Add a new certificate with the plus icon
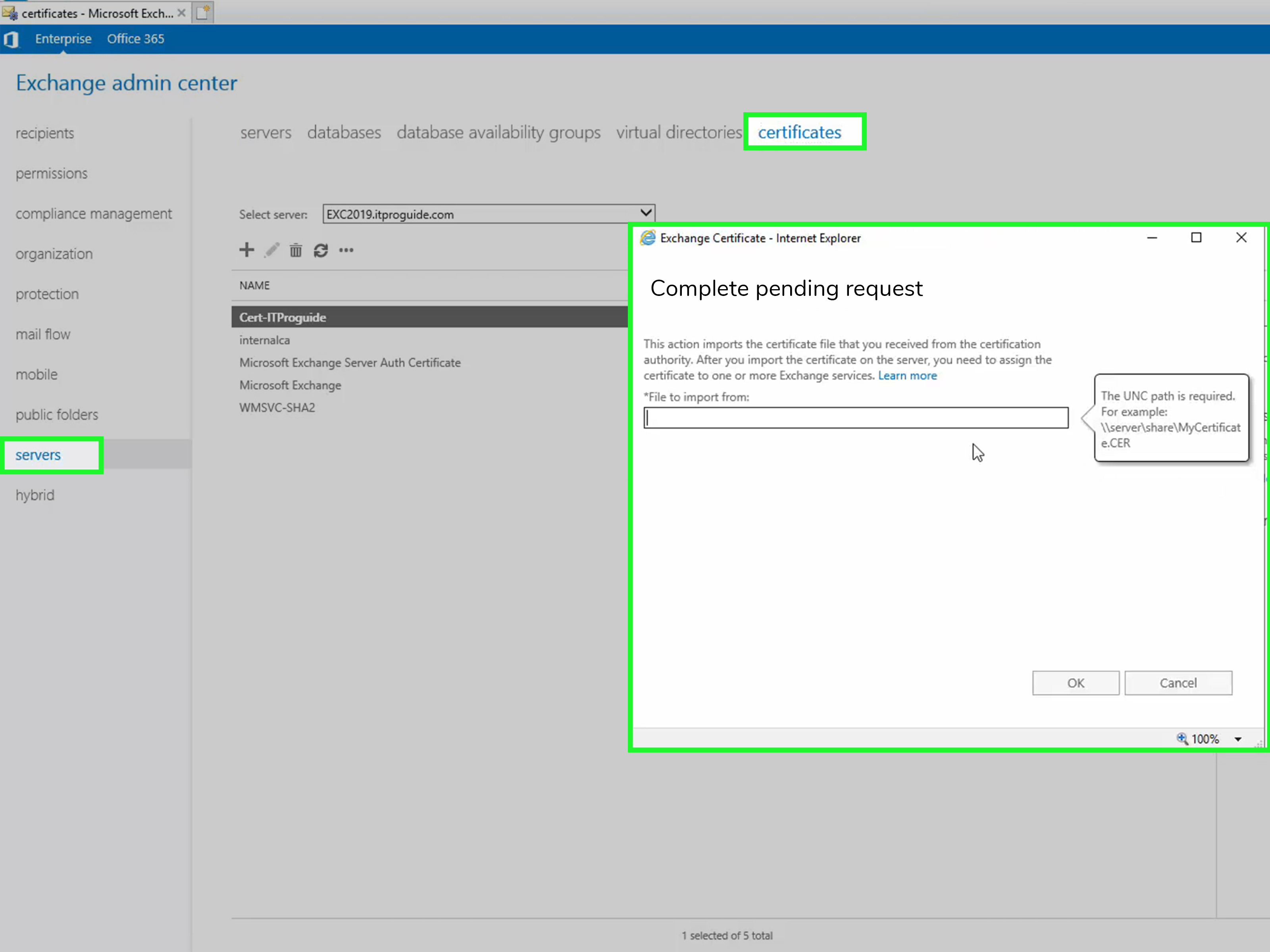1270x952 pixels. [246, 250]
